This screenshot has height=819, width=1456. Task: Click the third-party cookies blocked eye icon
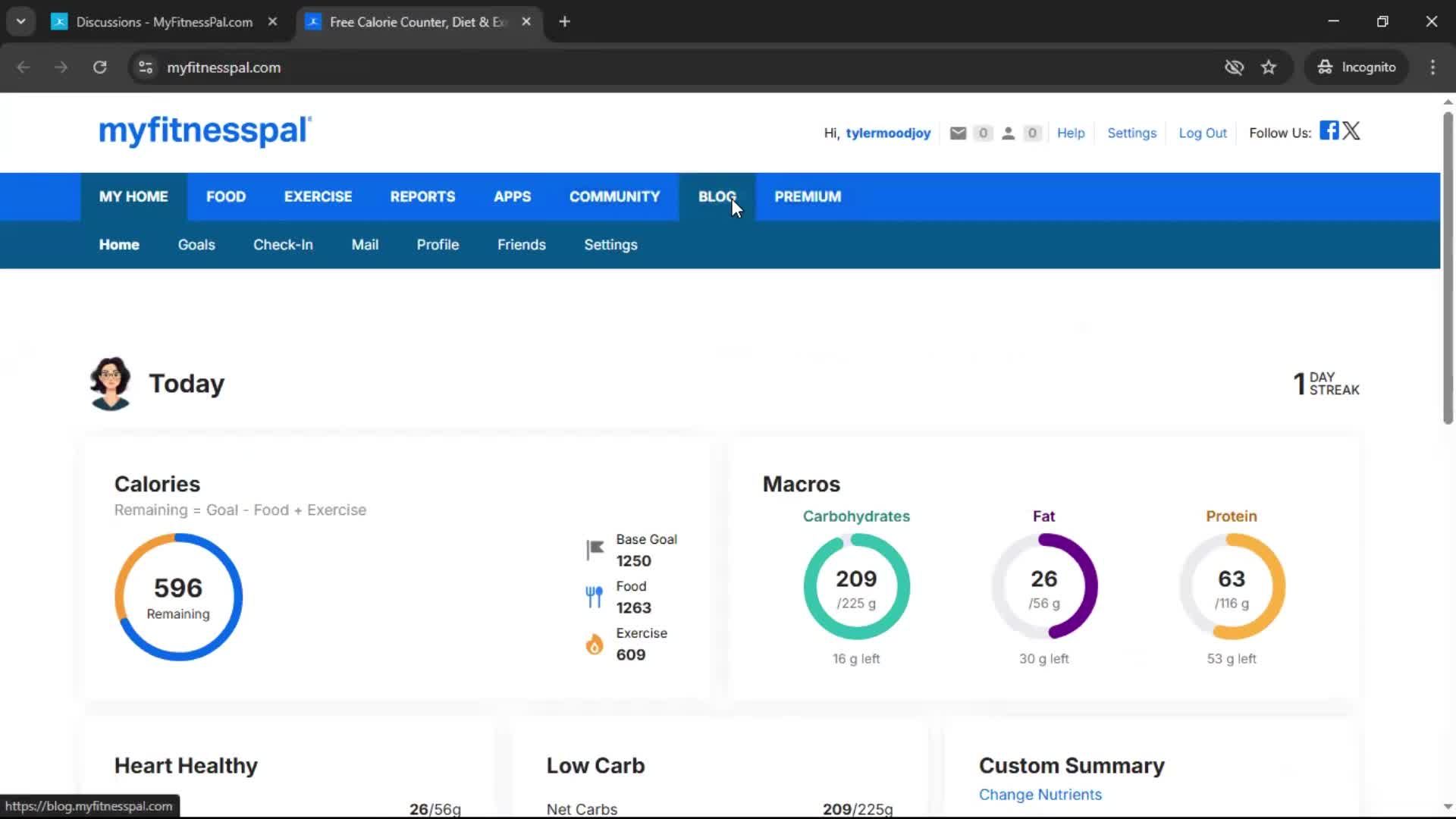[1234, 67]
